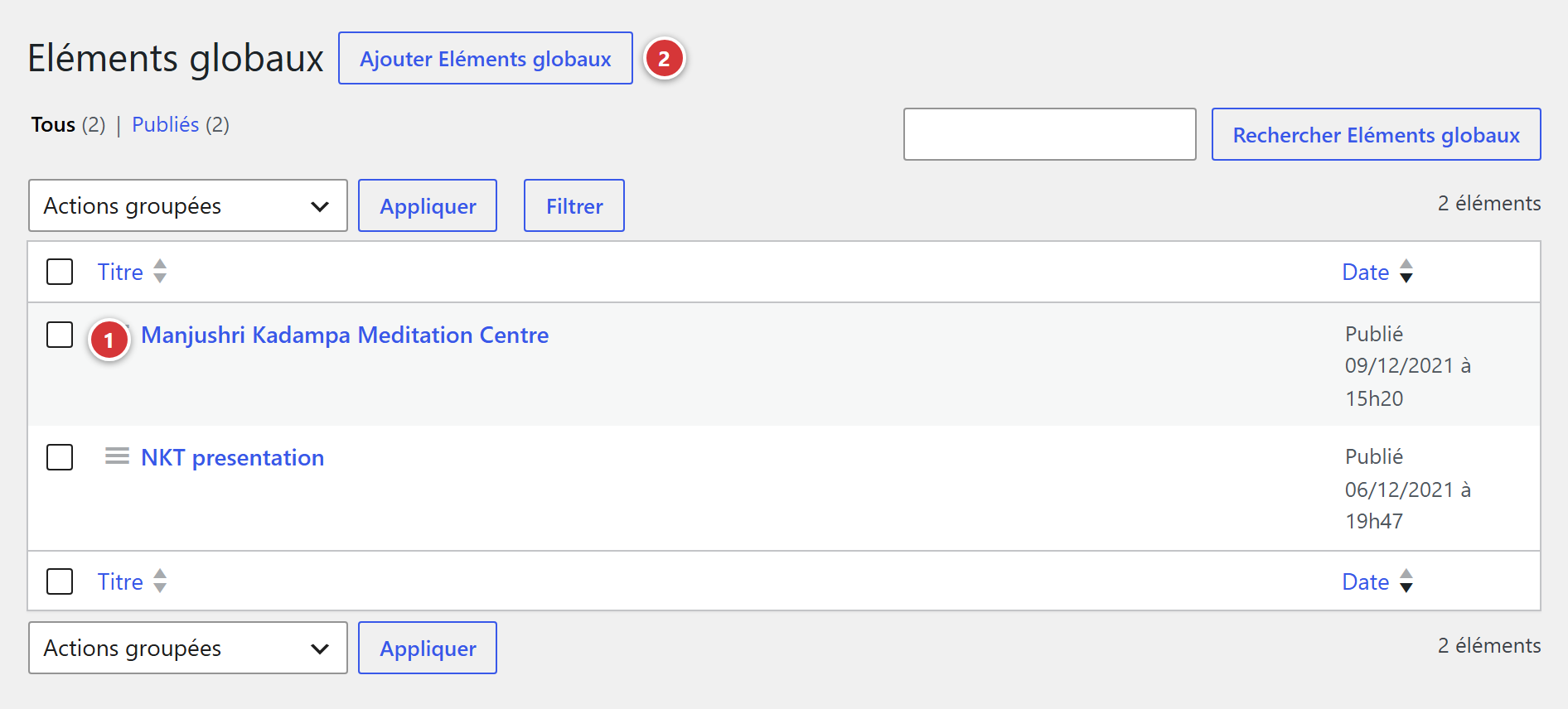This screenshot has height=709, width=1568.
Task: Check the Manjushri Kadampa Meditation Centre row checkbox
Action: pyautogui.click(x=60, y=335)
